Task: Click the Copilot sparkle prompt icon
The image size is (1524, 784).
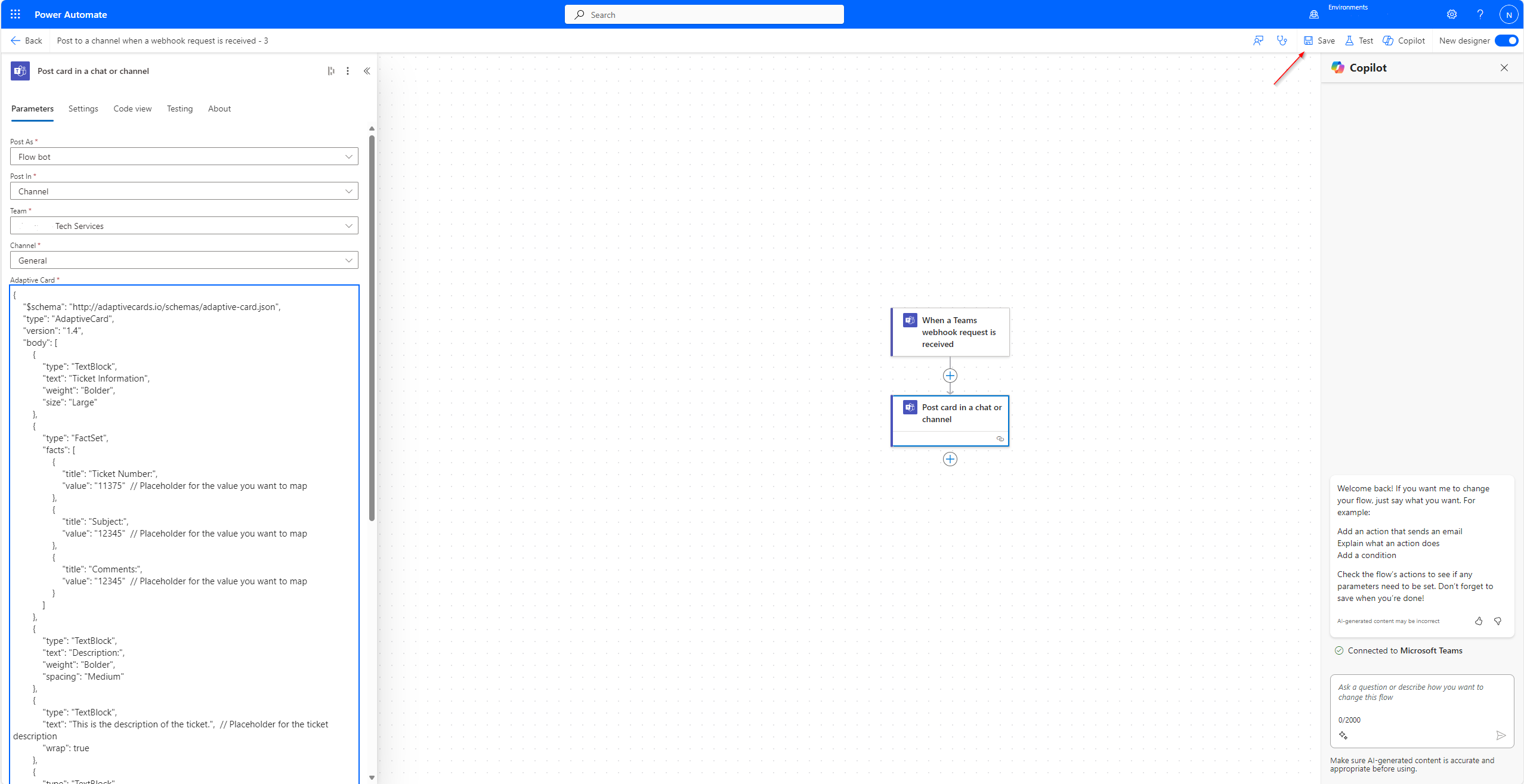Action: (x=1343, y=735)
